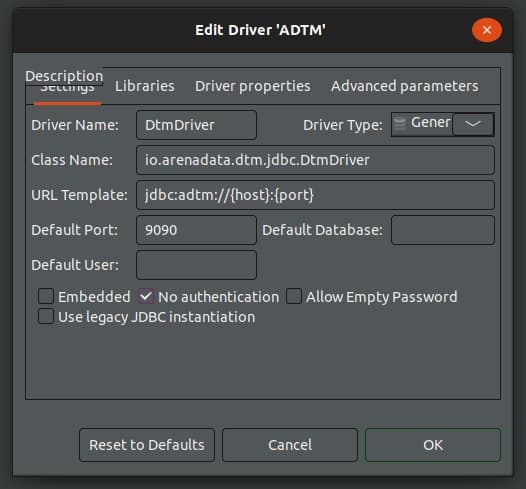
Task: Click the Generic database icon in Driver Type
Action: (x=400, y=123)
